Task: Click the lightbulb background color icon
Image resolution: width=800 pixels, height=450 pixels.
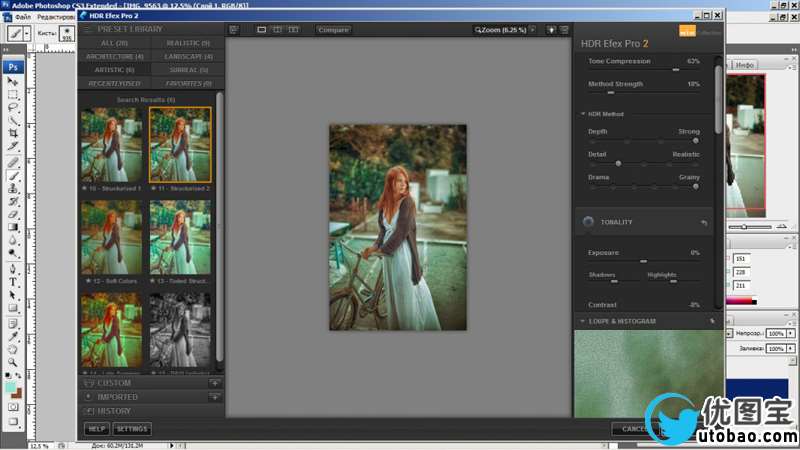Action: 551,30
